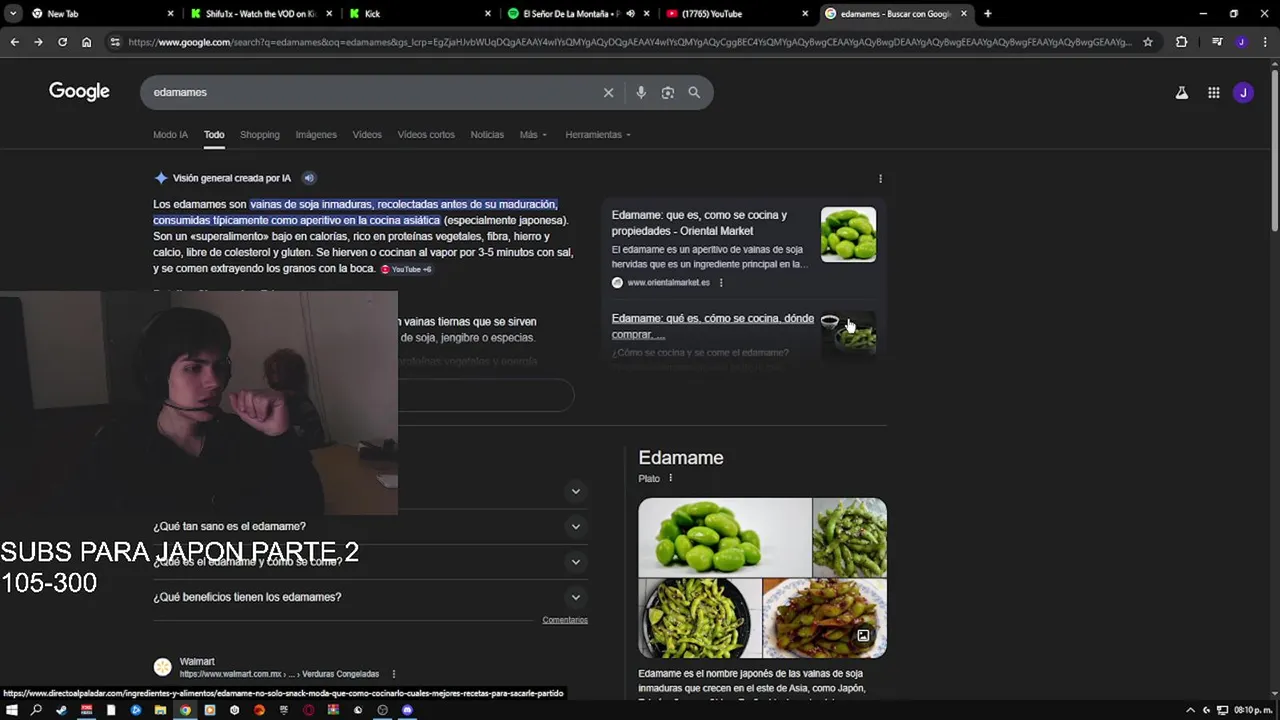
Task: View all images icon on photo grid
Action: coord(863,635)
